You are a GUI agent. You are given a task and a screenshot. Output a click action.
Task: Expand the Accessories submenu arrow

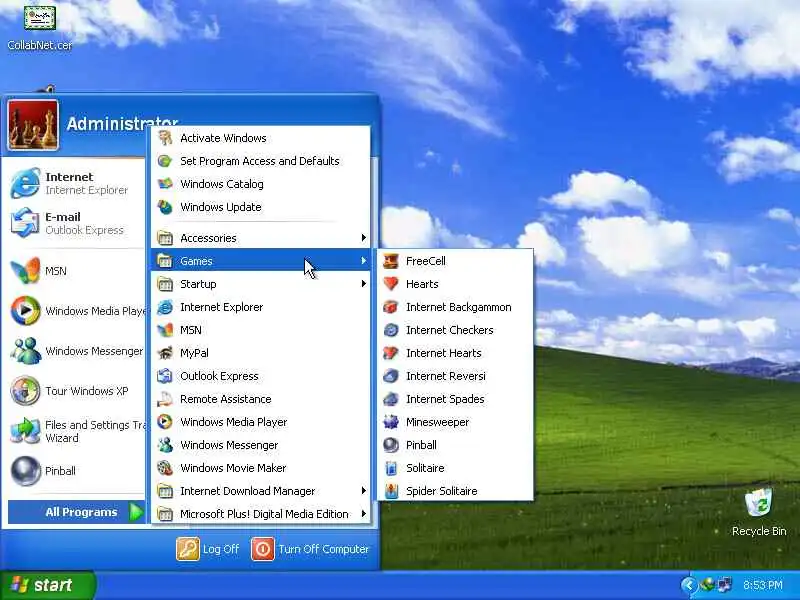pos(363,238)
